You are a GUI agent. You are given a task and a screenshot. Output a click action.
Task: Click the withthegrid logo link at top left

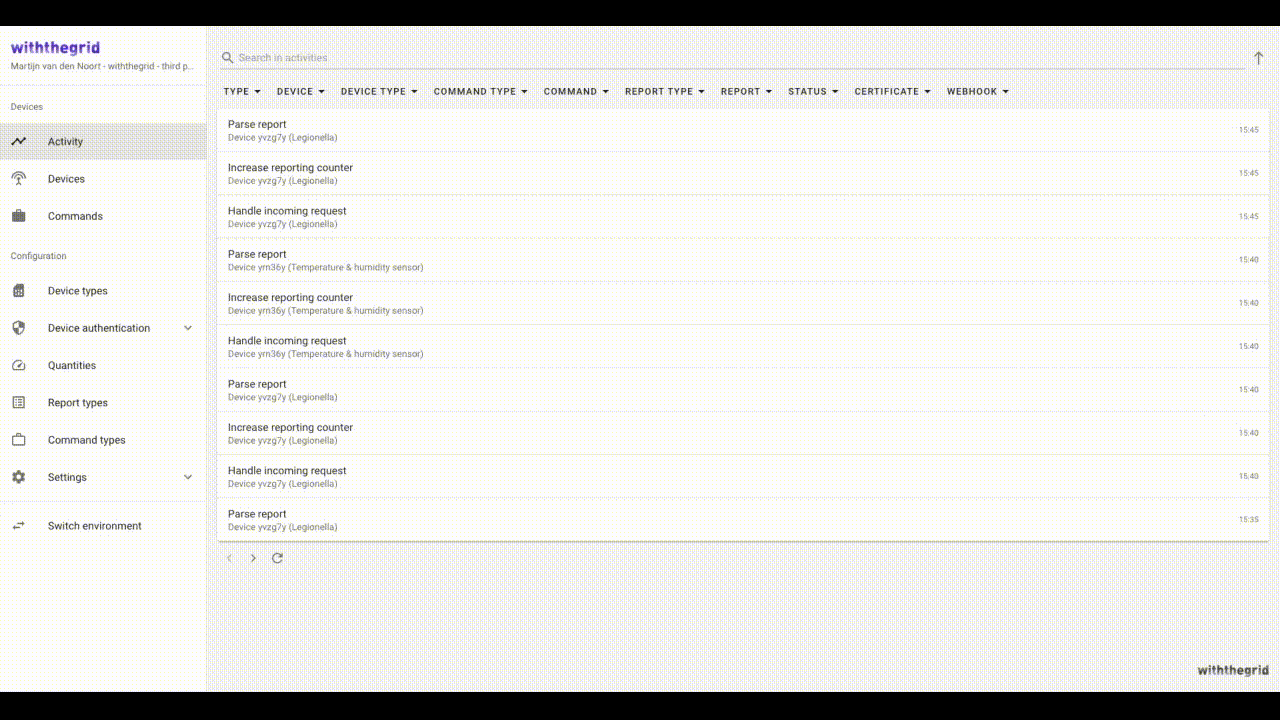(x=55, y=47)
